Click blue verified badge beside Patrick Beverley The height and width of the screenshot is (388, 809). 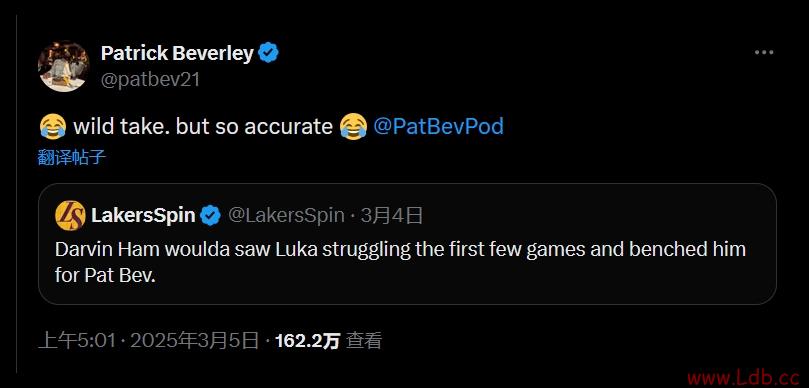click(268, 53)
